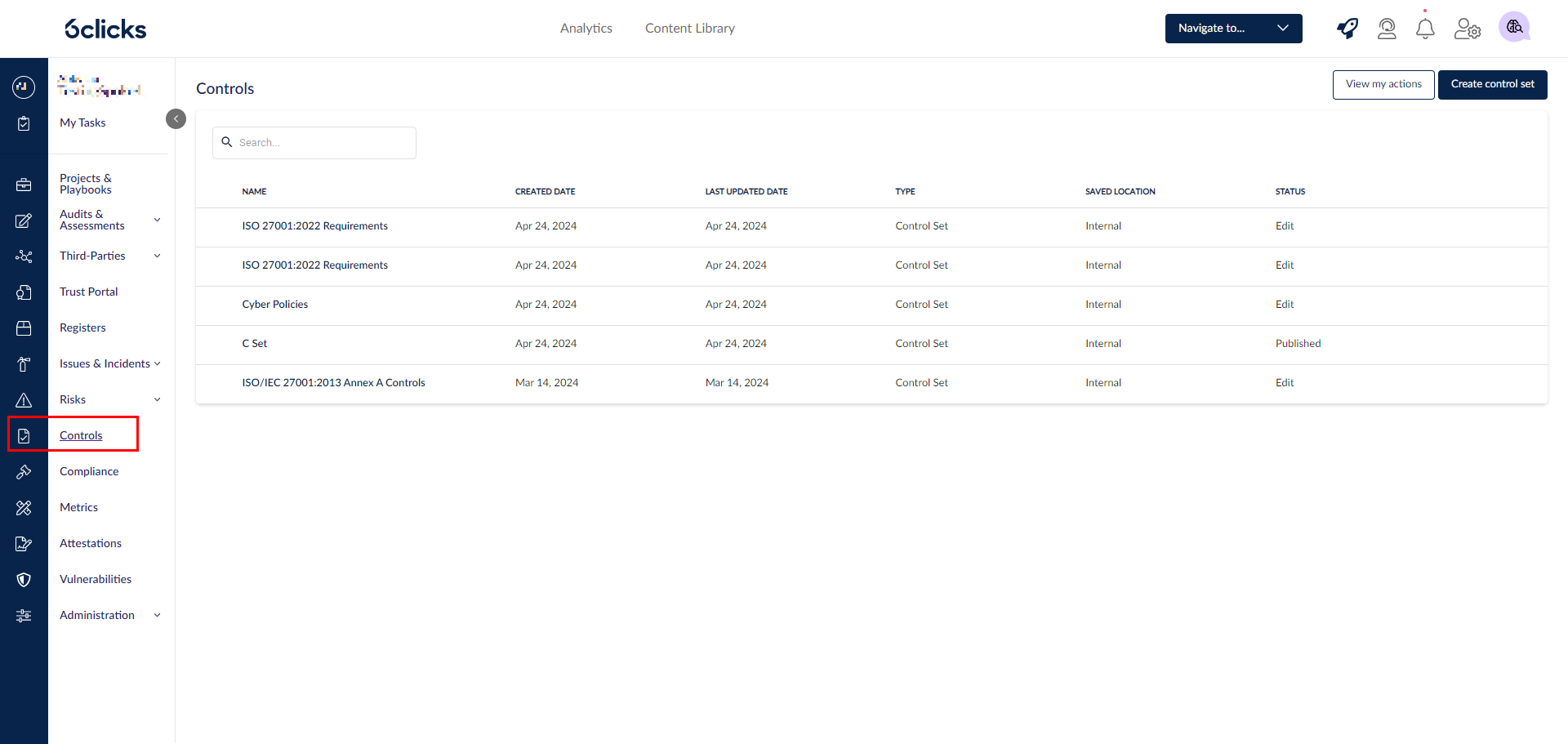
Task: Click Published status of C Set
Action: pos(1298,343)
